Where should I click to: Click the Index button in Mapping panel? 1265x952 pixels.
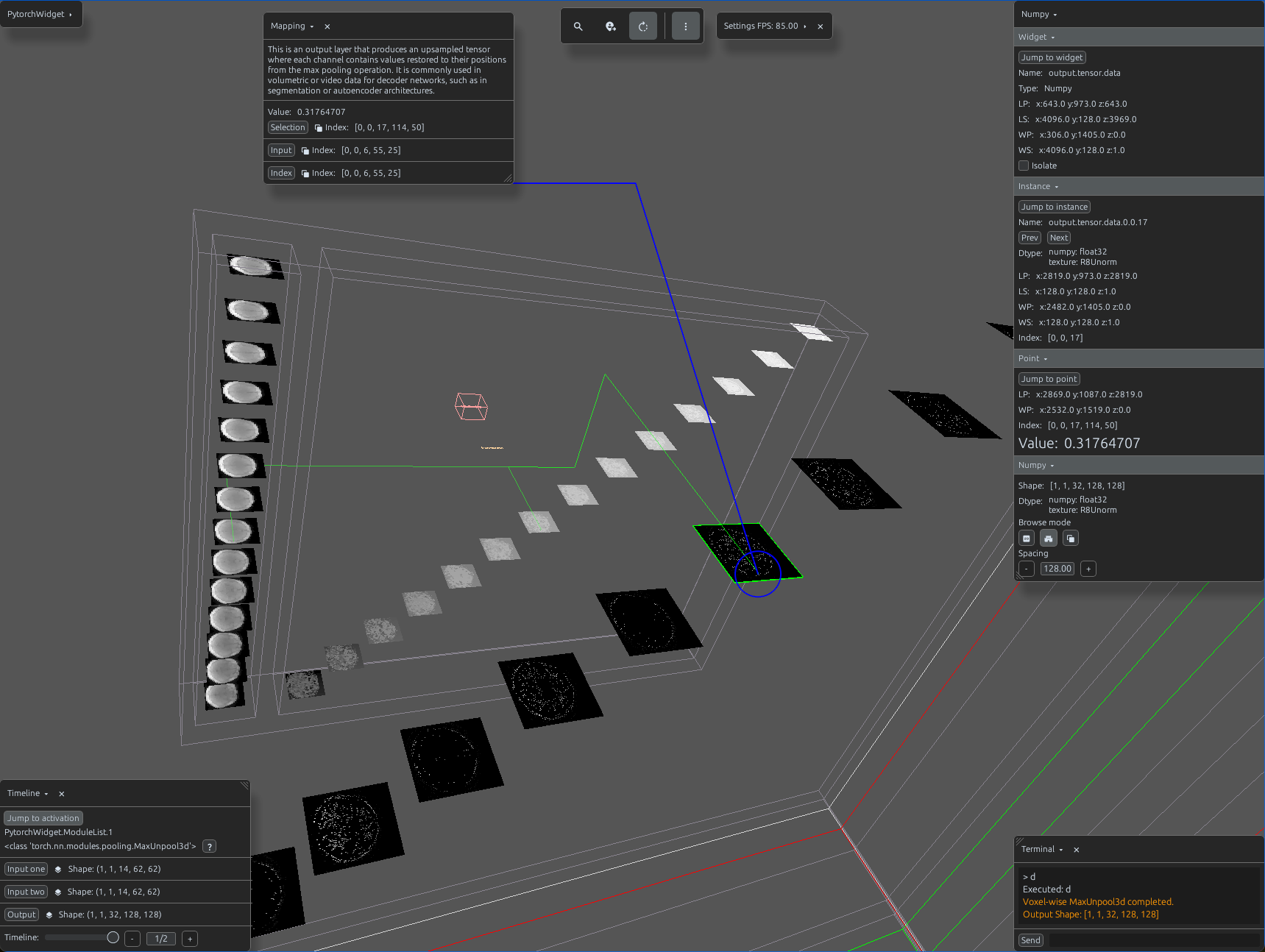281,173
